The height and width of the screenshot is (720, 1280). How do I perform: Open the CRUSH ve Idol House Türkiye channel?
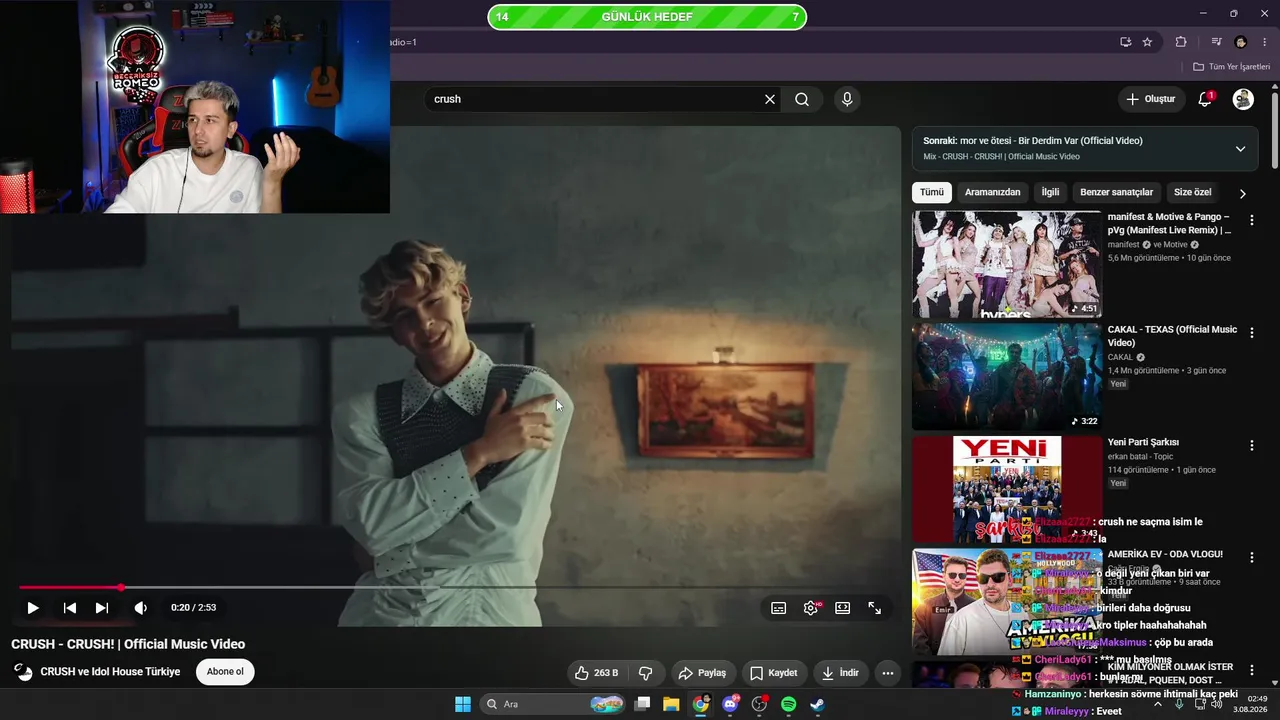110,672
